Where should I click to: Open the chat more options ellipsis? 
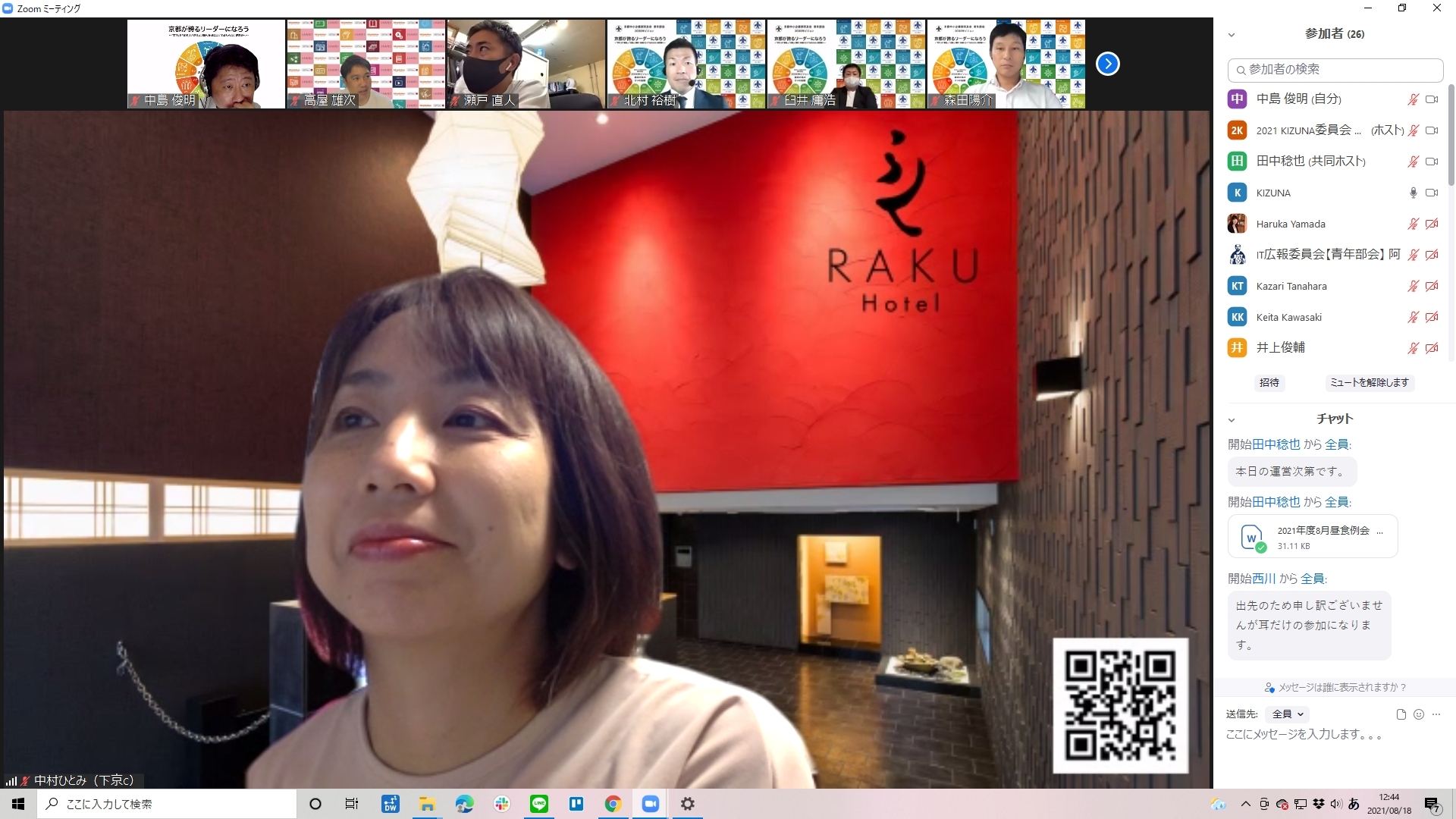[x=1436, y=714]
